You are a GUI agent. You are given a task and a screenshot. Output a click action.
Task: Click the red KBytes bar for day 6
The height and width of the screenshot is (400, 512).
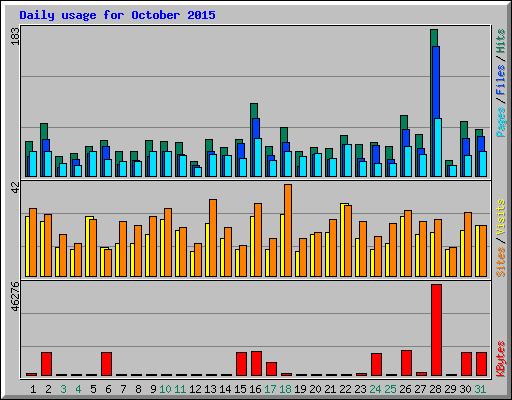(x=106, y=364)
